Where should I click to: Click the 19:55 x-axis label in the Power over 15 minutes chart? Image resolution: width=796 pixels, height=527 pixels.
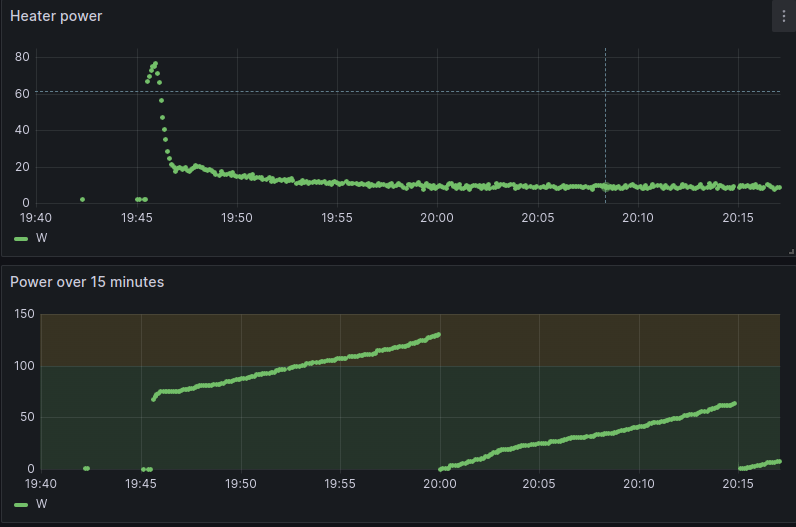point(340,484)
